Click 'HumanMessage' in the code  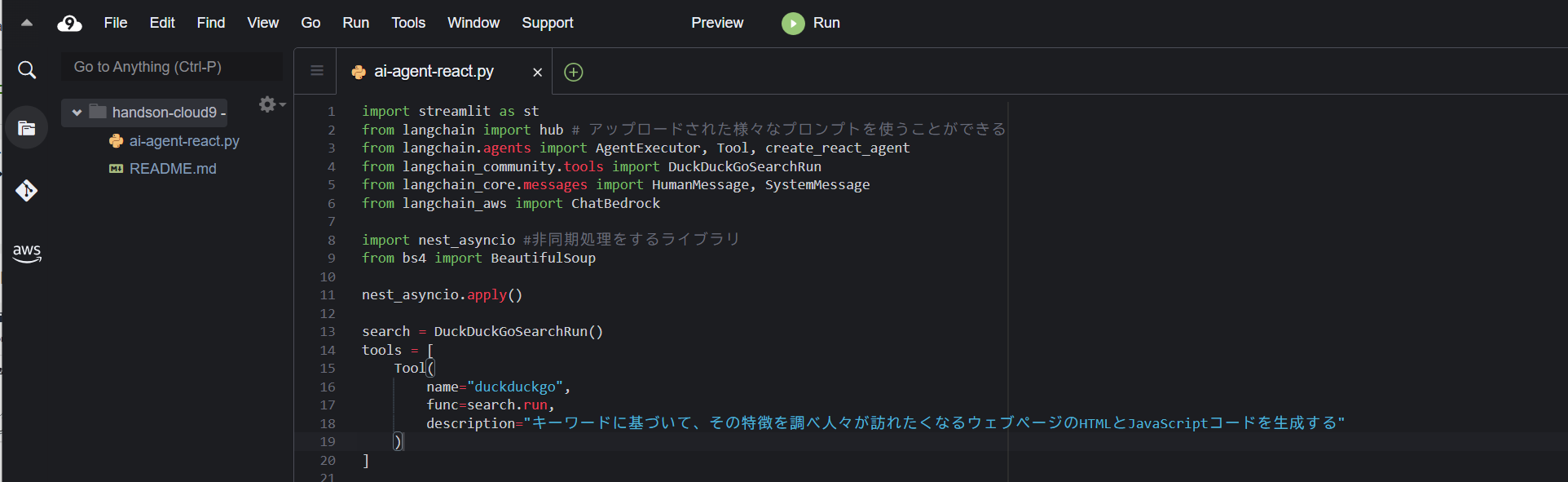coord(700,184)
